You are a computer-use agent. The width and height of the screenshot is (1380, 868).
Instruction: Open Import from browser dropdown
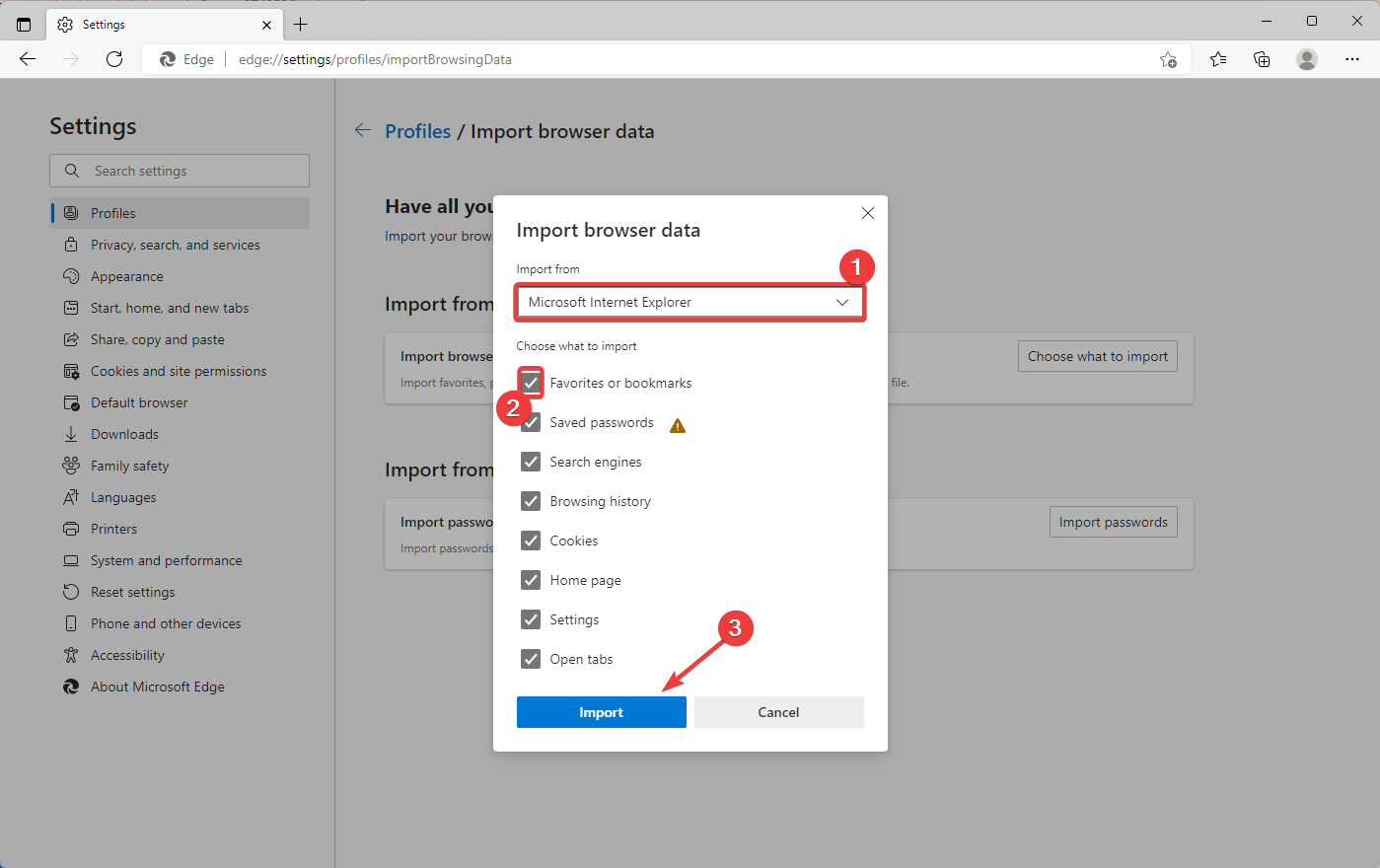point(690,302)
